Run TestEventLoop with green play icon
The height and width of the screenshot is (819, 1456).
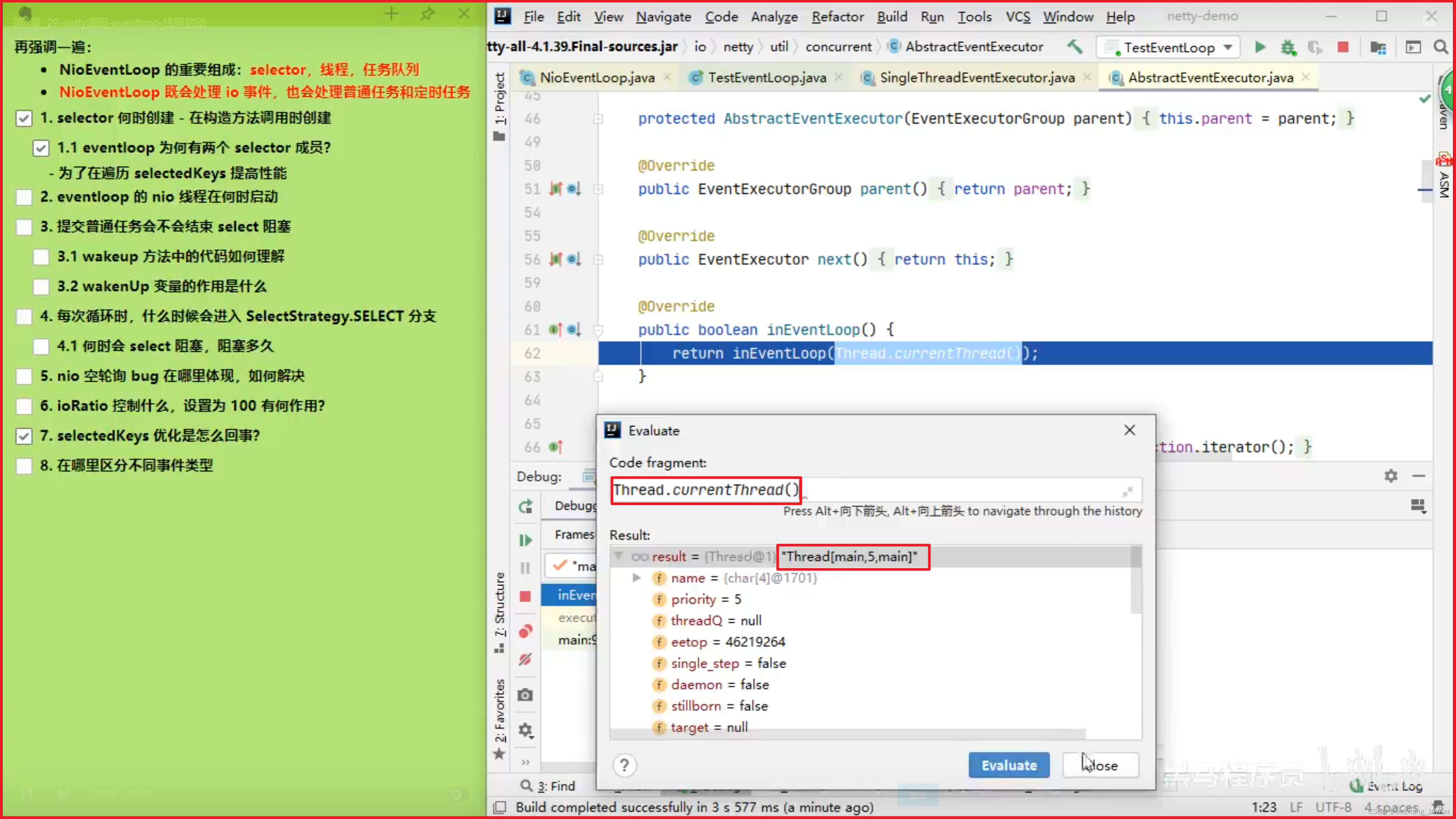point(1260,47)
